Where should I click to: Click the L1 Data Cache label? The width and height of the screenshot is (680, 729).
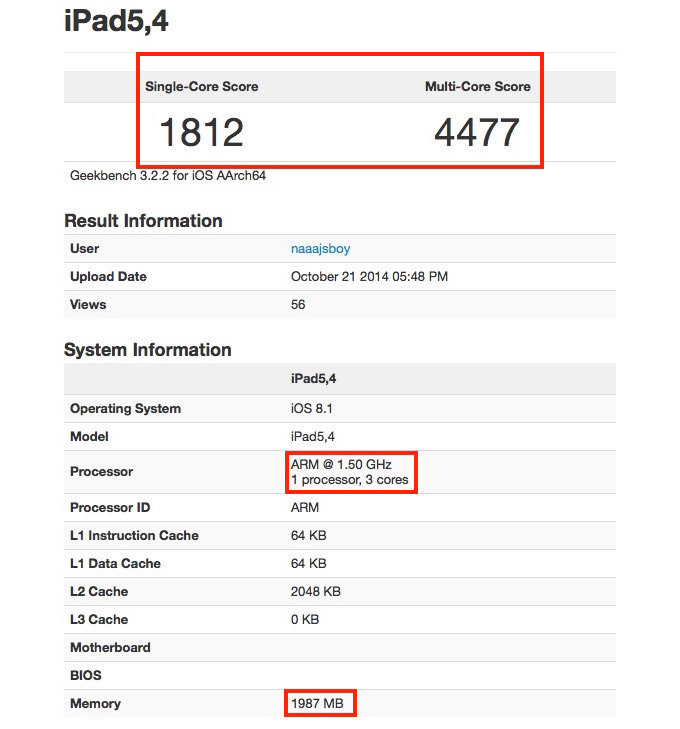(x=115, y=563)
